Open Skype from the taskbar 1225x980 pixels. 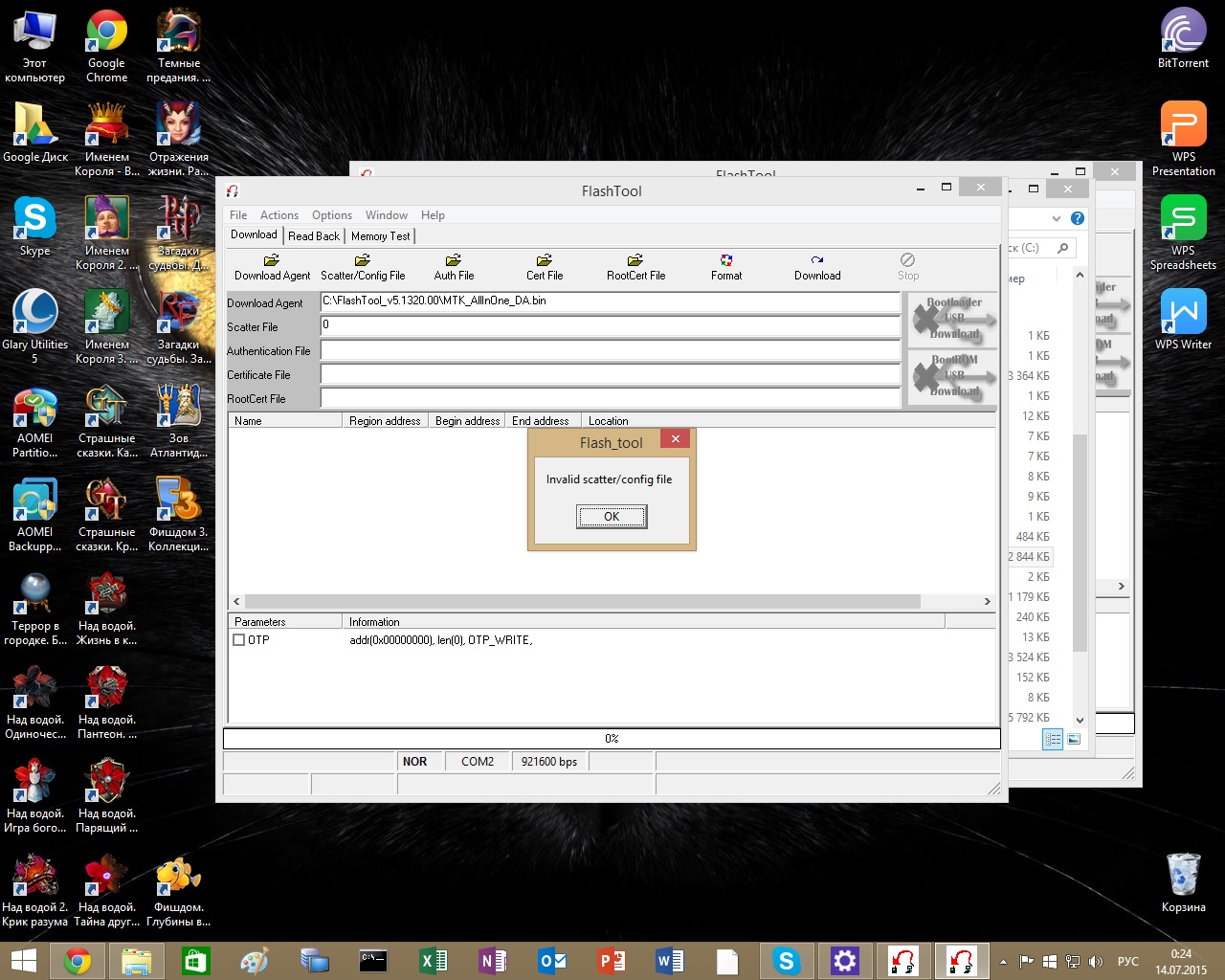click(786, 961)
